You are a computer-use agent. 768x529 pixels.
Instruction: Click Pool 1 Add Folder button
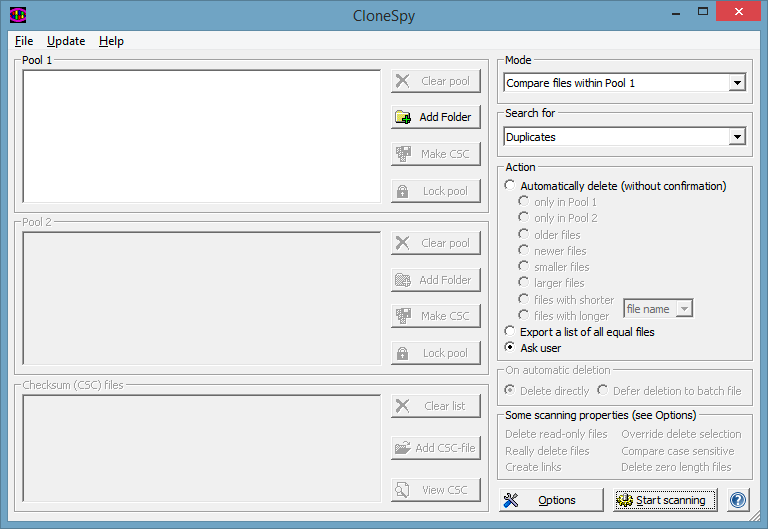(435, 117)
